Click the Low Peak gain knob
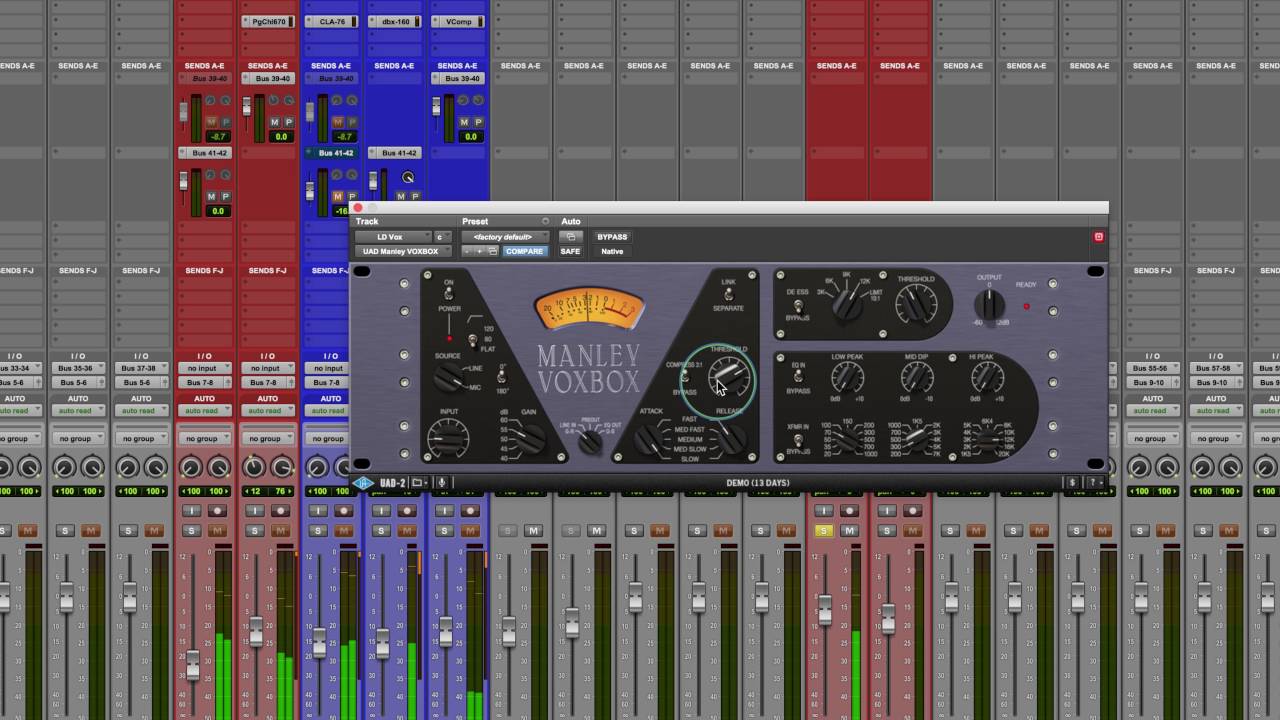The height and width of the screenshot is (720, 1280). (847, 377)
